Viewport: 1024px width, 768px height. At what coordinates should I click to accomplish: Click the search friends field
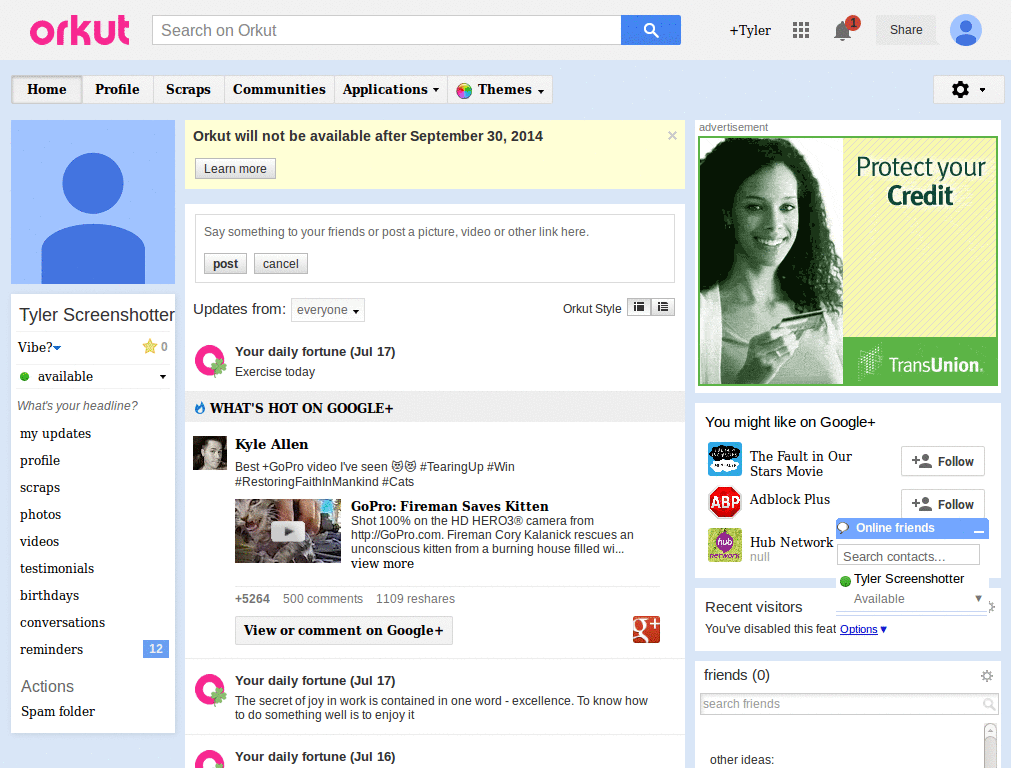[848, 704]
